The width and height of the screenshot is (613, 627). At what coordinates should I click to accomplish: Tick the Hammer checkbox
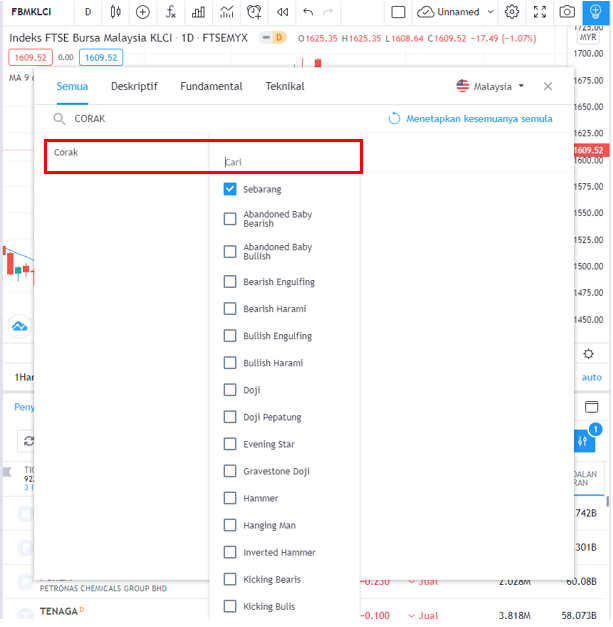pos(230,498)
